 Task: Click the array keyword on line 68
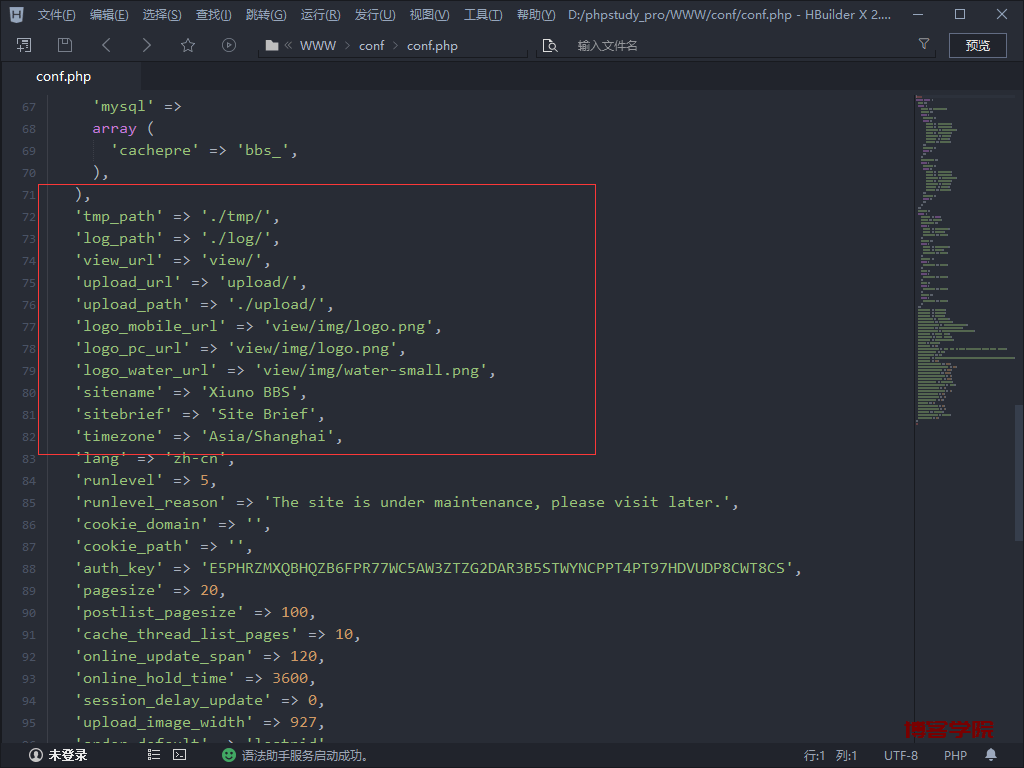click(x=114, y=129)
